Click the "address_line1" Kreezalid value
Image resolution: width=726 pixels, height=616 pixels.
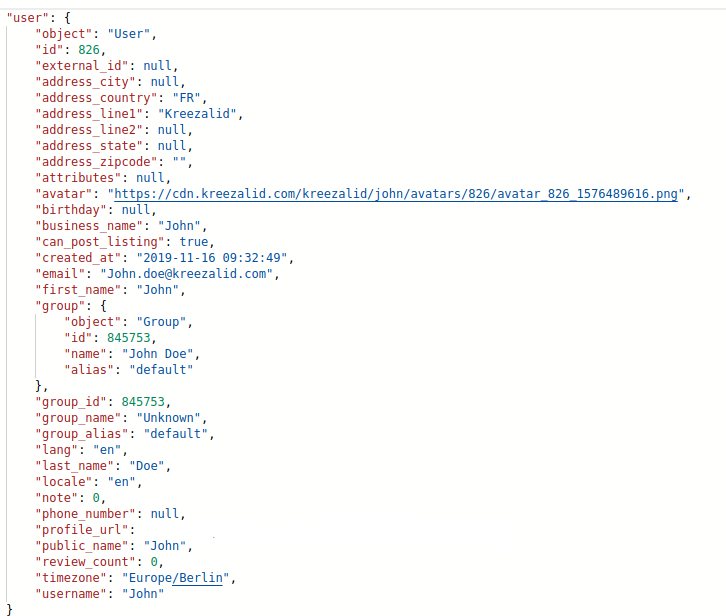(x=197, y=114)
